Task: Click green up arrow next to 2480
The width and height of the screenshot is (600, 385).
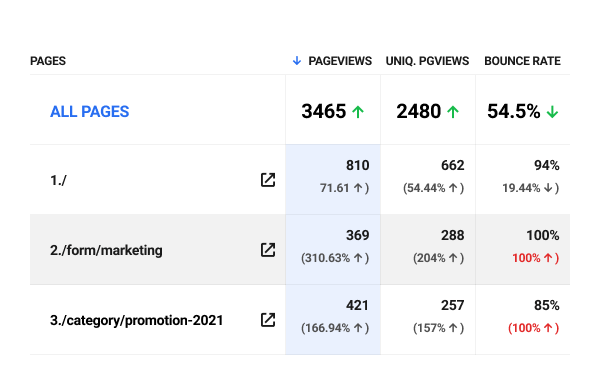Action: pyautogui.click(x=453, y=112)
